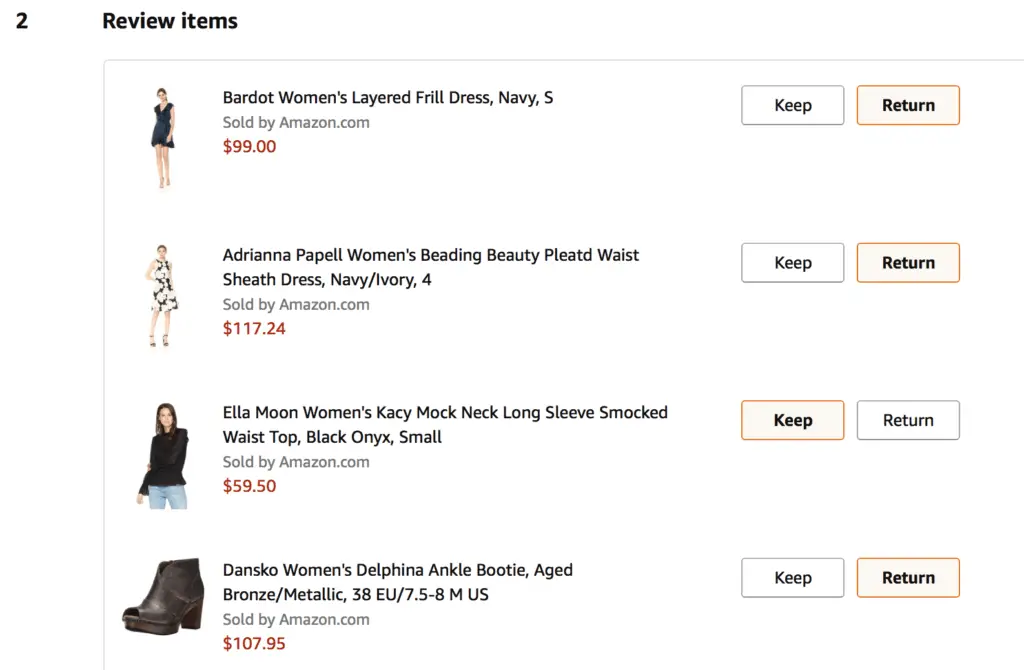Image resolution: width=1024 pixels, height=670 pixels.
Task: Return the Ella Moon Mock Neck Top
Action: 908,420
